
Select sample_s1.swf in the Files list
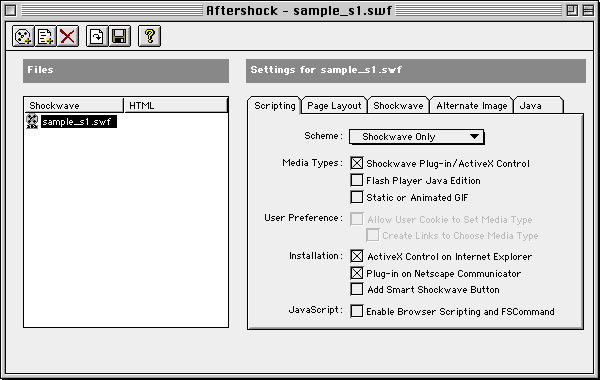78,122
